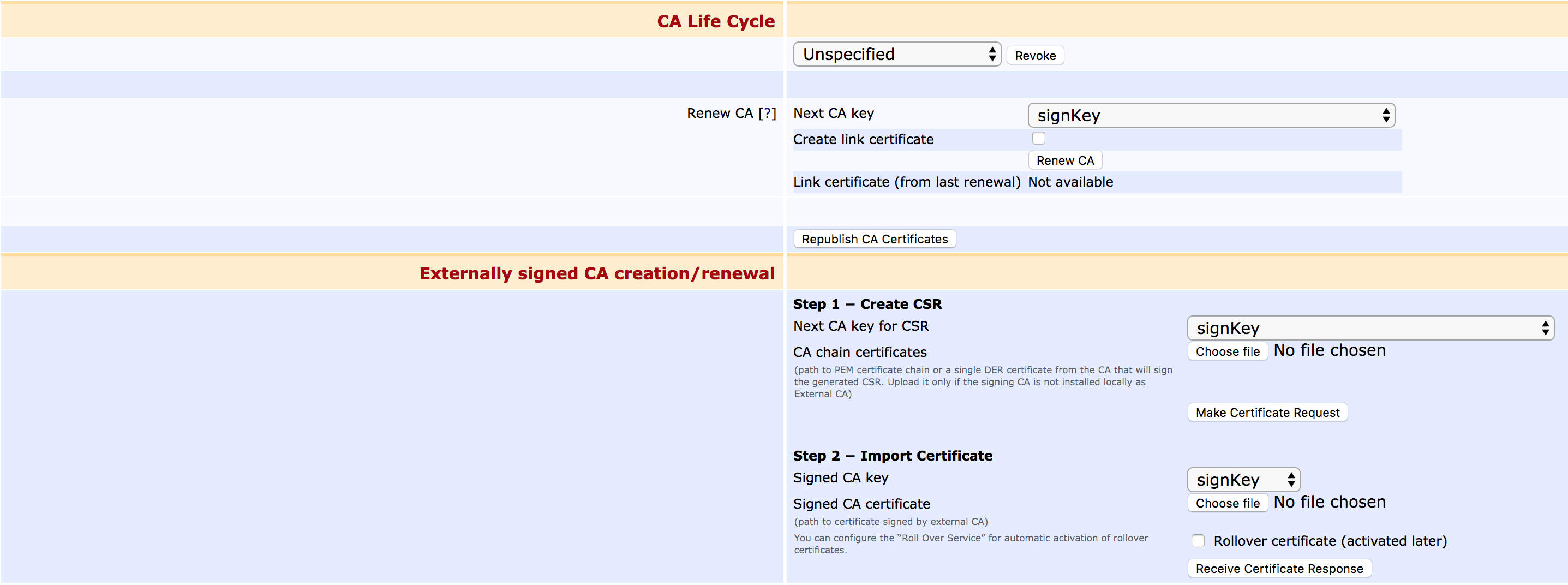Image resolution: width=1568 pixels, height=585 pixels.
Task: Click the Revoke button
Action: point(1035,56)
